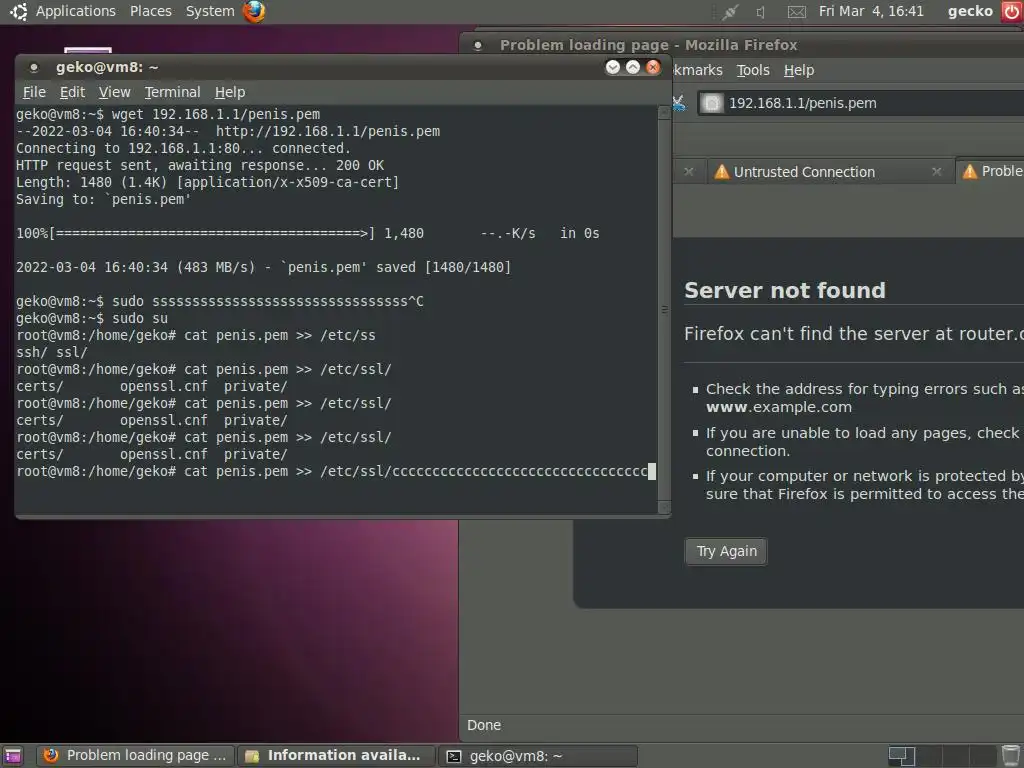Click the gecko user name indicator
Image resolution: width=1024 pixels, height=768 pixels.
tap(970, 11)
